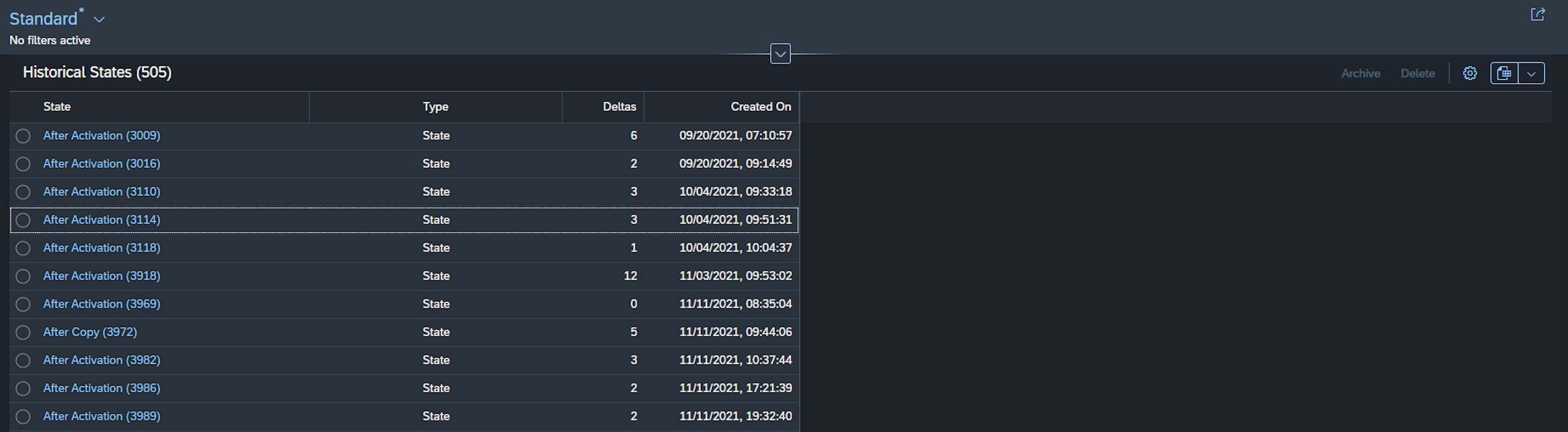1568x432 pixels.
Task: Expand the collapsed header filter area
Action: pyautogui.click(x=780, y=54)
